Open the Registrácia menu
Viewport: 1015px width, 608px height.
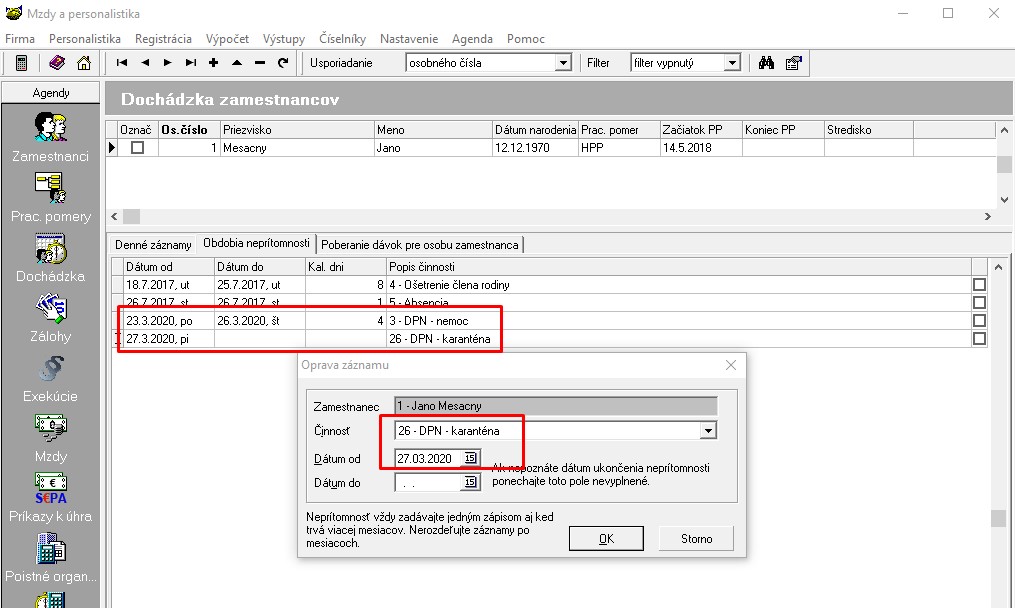pos(163,39)
